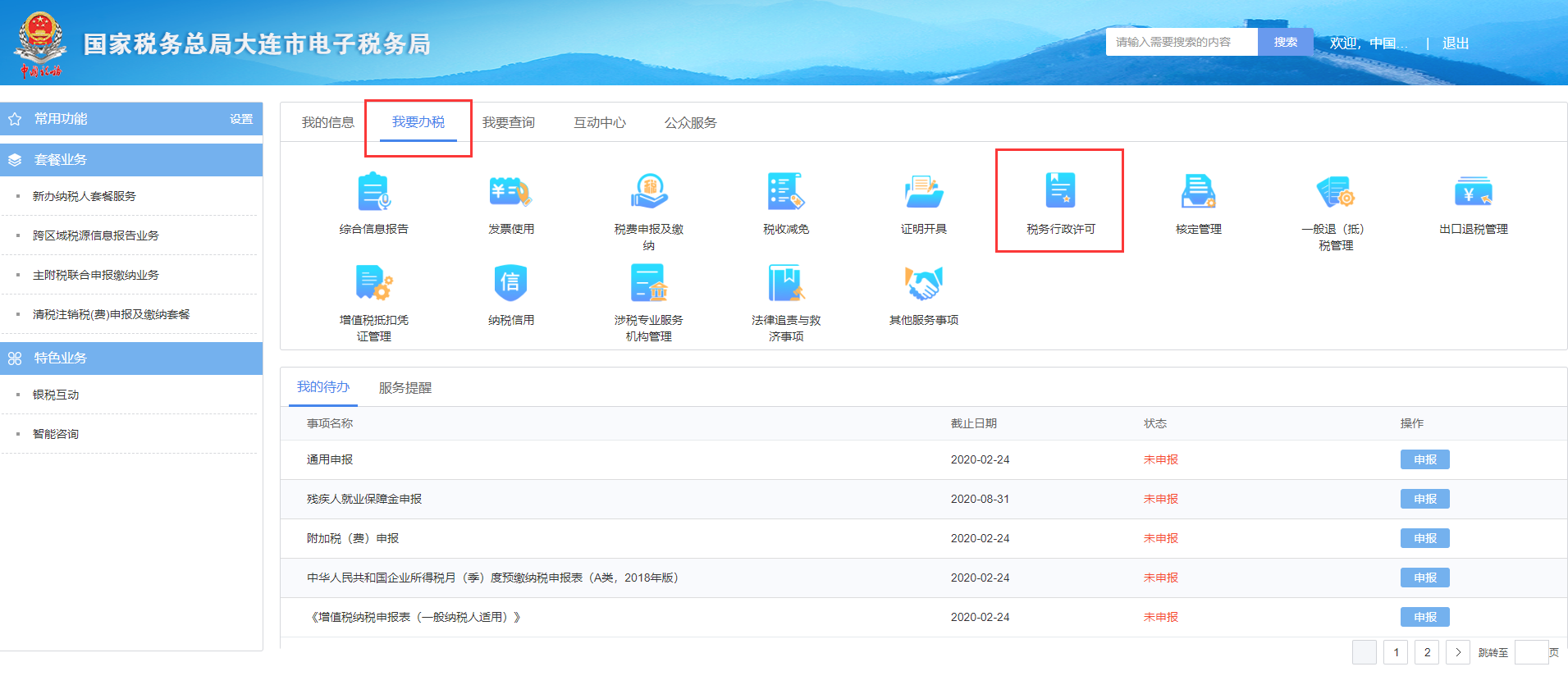Open 新办纳税人套餐服务 link
Viewport: 1568px width, 685px height.
(x=85, y=196)
